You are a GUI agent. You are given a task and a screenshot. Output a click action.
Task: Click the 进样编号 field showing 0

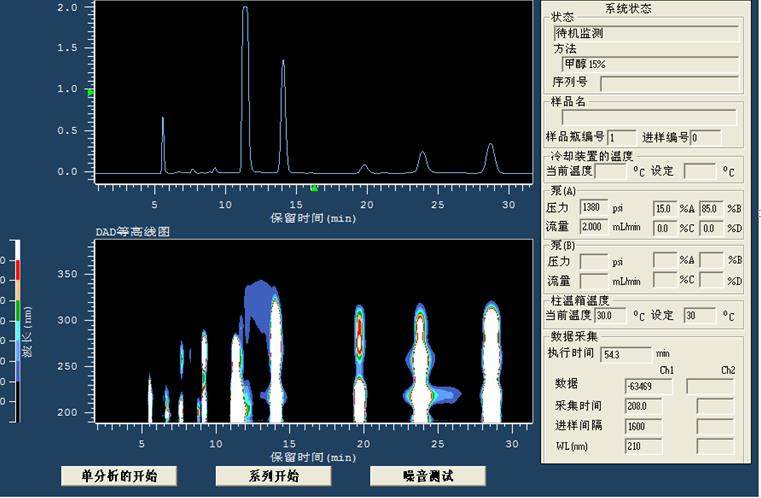706,137
